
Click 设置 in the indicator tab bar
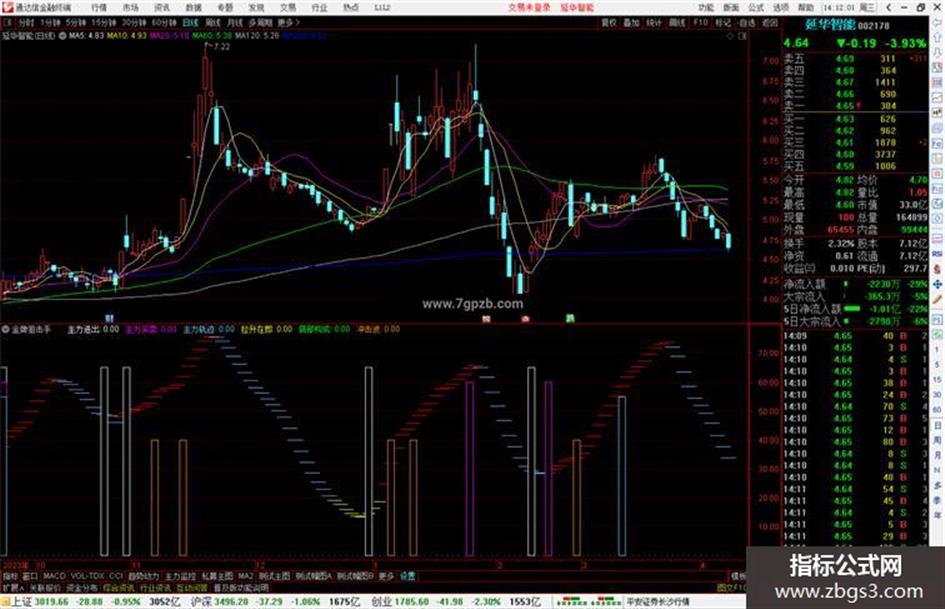click(x=408, y=576)
